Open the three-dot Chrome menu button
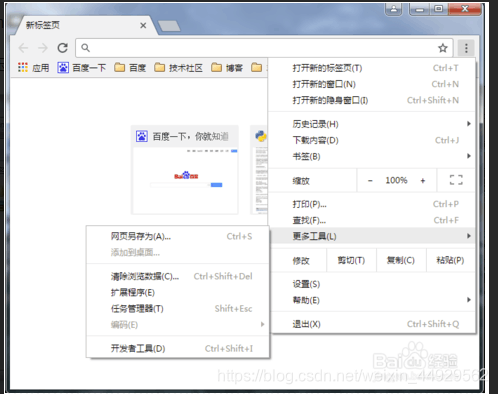The height and width of the screenshot is (394, 498). tap(466, 48)
